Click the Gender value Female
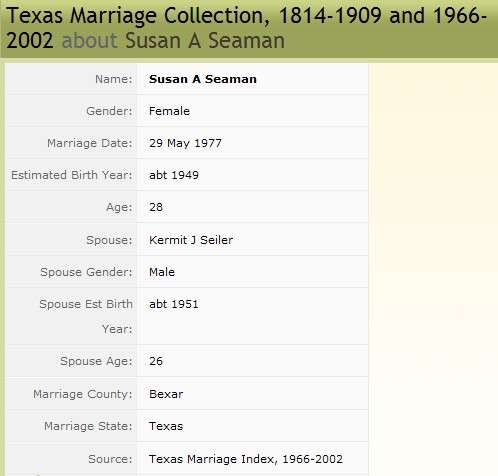 169,111
